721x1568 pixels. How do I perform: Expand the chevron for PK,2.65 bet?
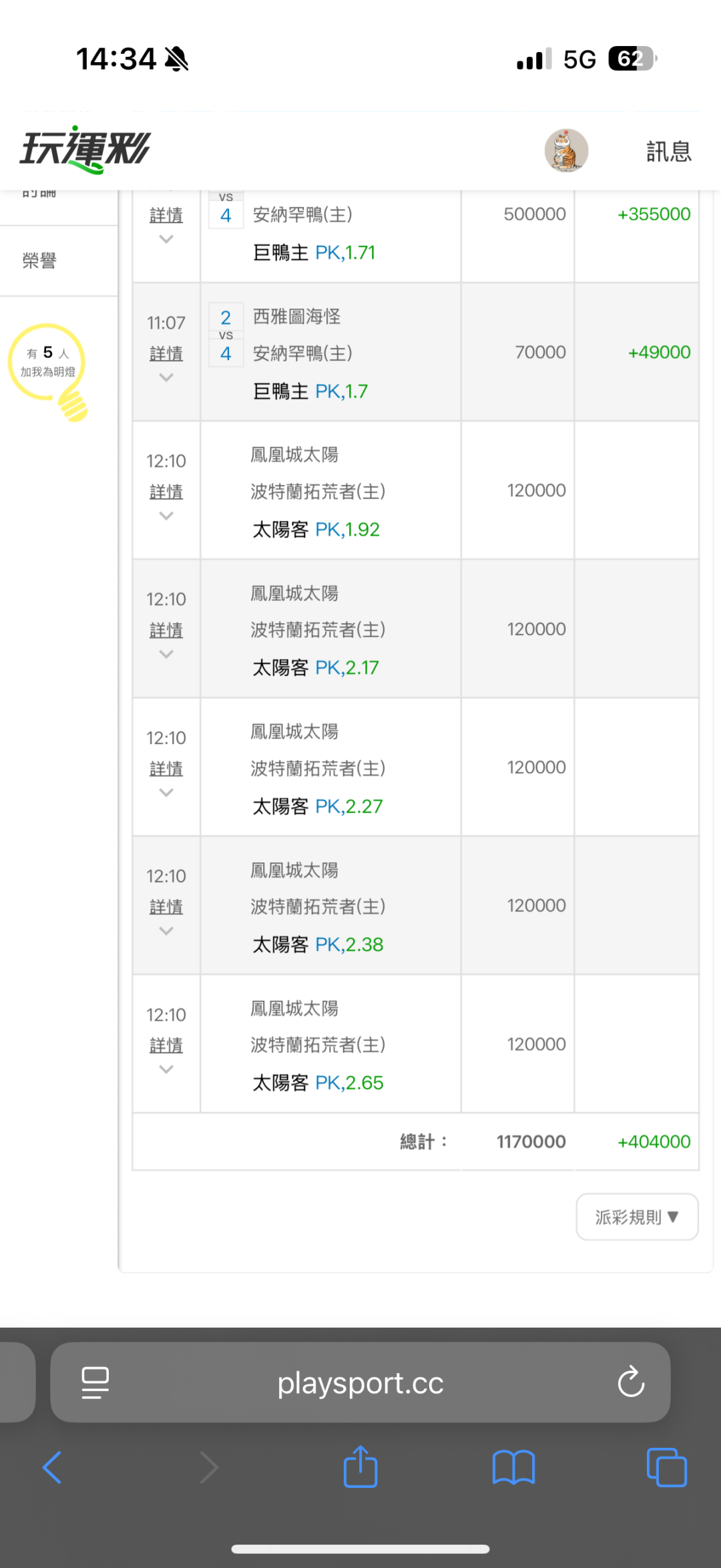point(166,1070)
